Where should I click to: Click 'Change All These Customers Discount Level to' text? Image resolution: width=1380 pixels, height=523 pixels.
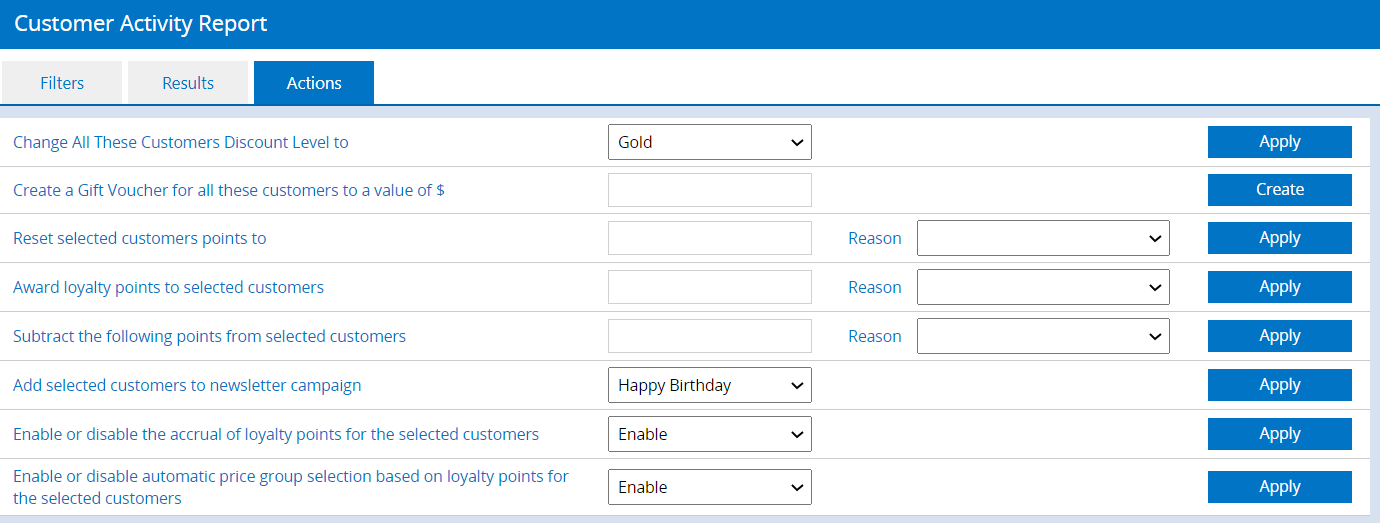click(x=181, y=142)
